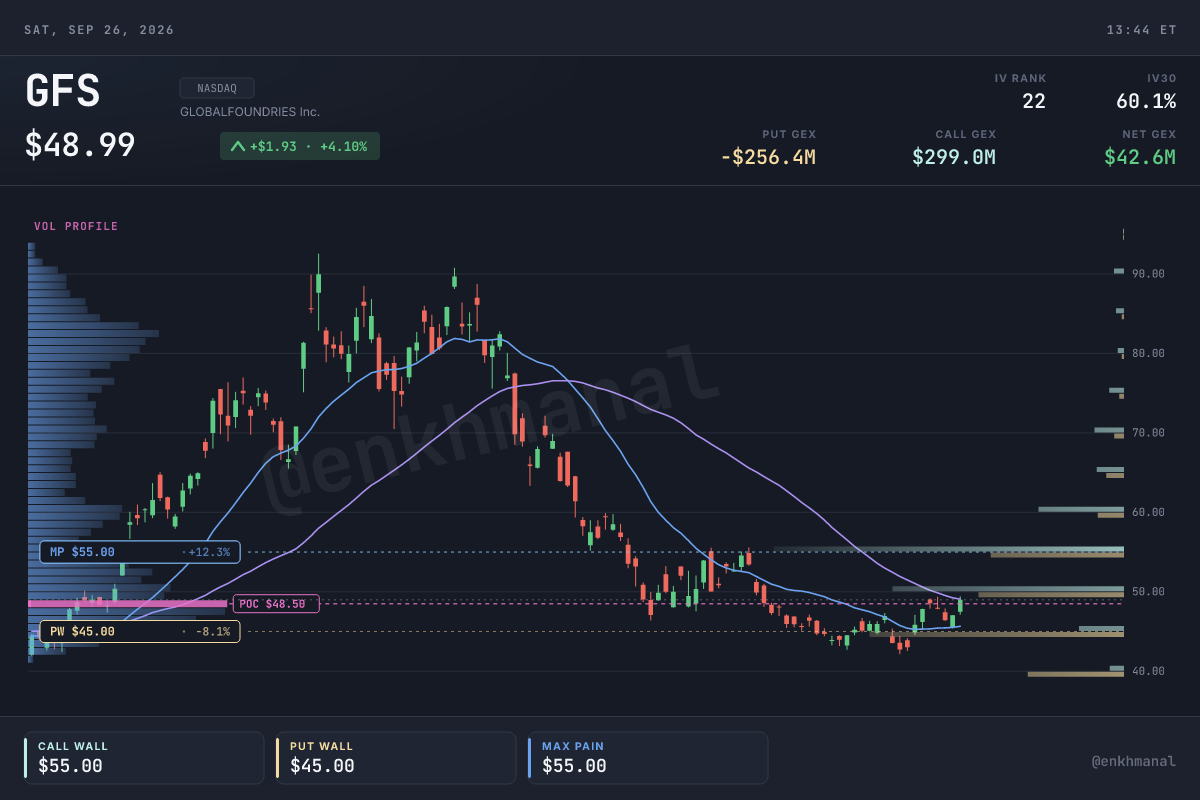Click the 90.00 price axis label
The image size is (1200, 800).
pos(1148,274)
